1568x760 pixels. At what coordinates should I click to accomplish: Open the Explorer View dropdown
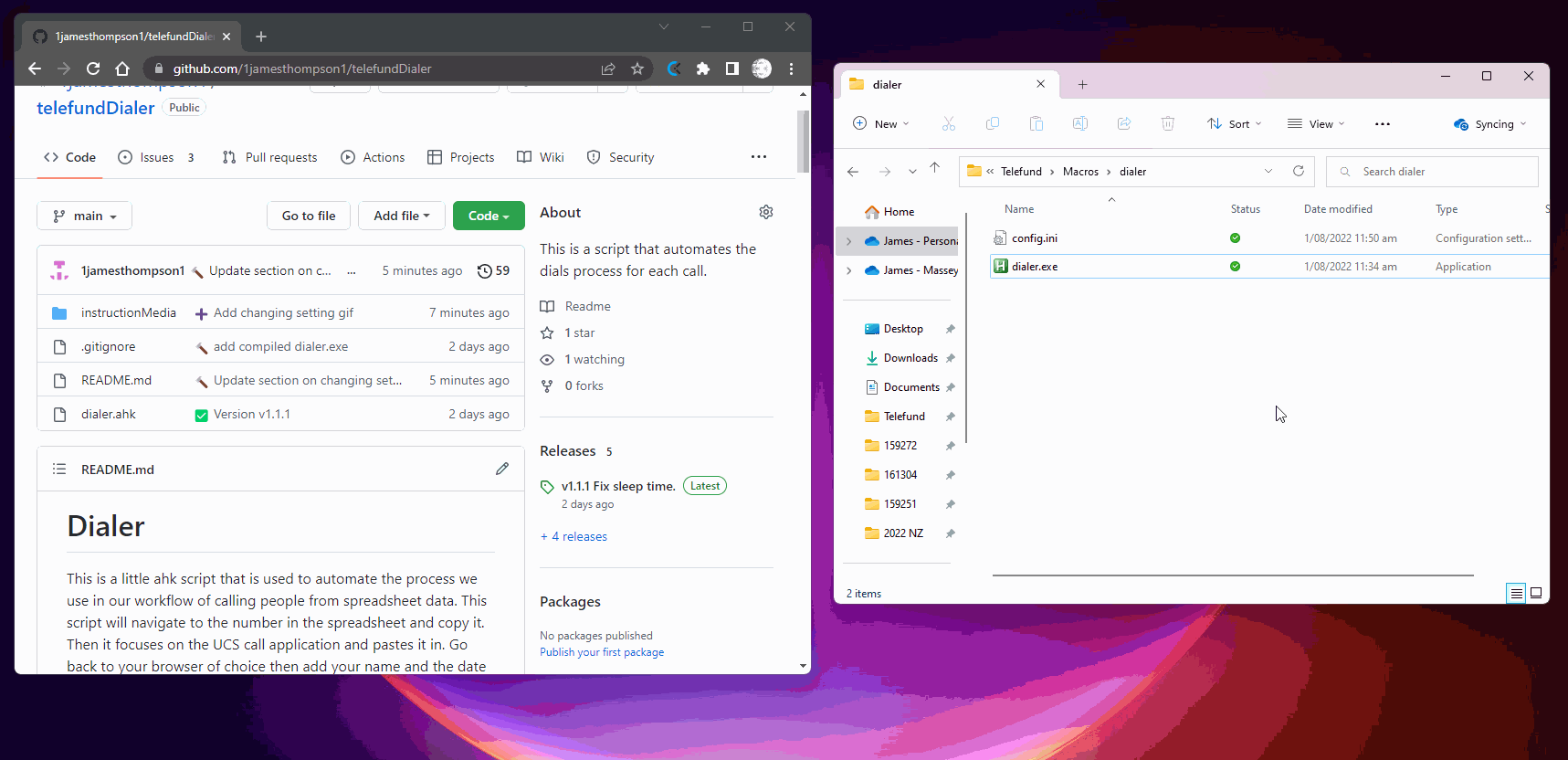(1316, 123)
